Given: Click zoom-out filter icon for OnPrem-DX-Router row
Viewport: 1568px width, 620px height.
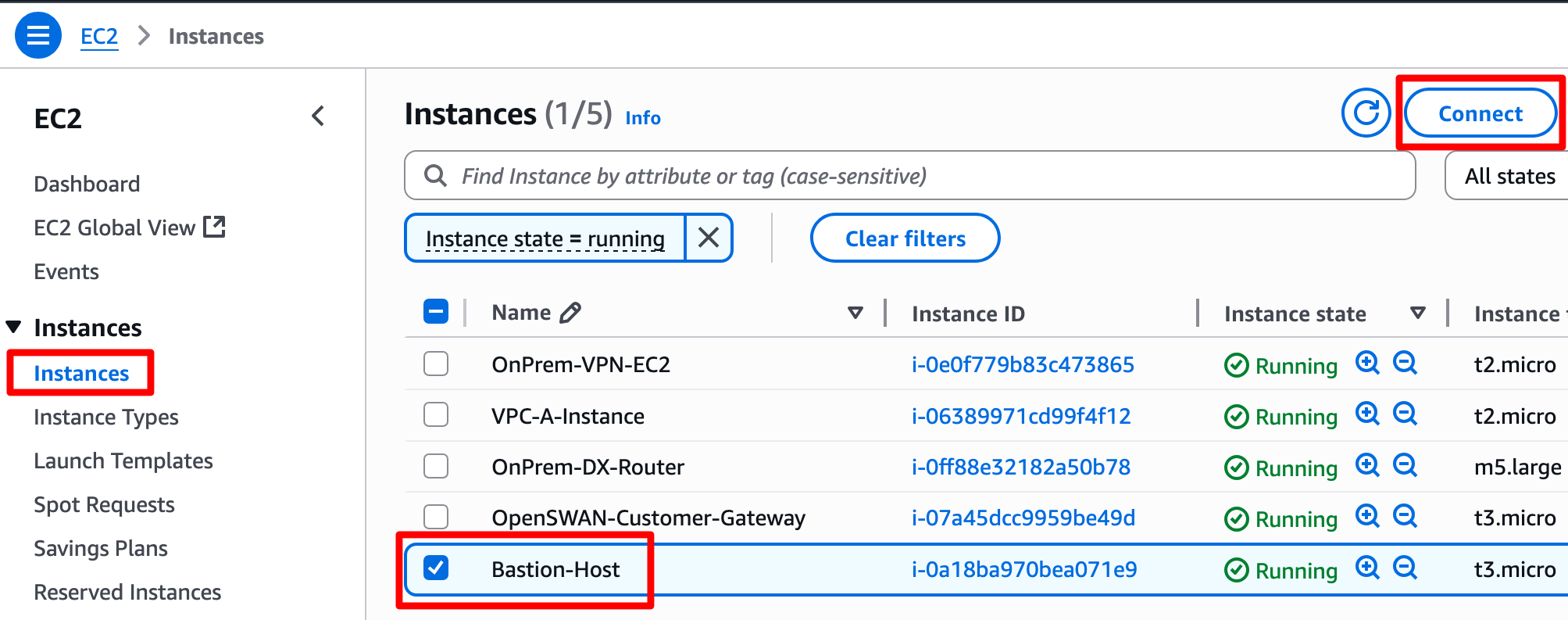Looking at the screenshot, I should coord(1405,465).
